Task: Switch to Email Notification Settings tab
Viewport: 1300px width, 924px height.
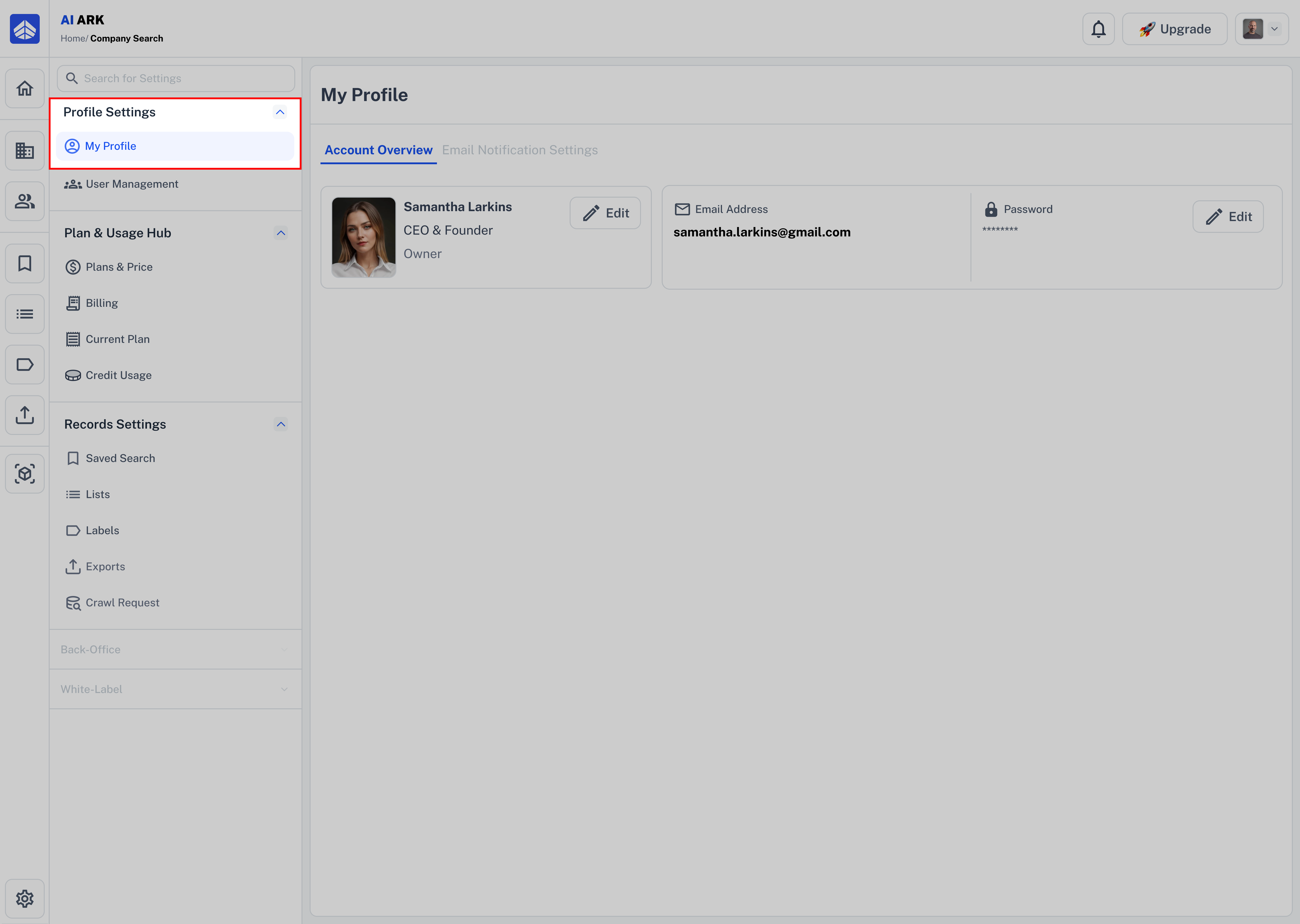Action: 520,150
